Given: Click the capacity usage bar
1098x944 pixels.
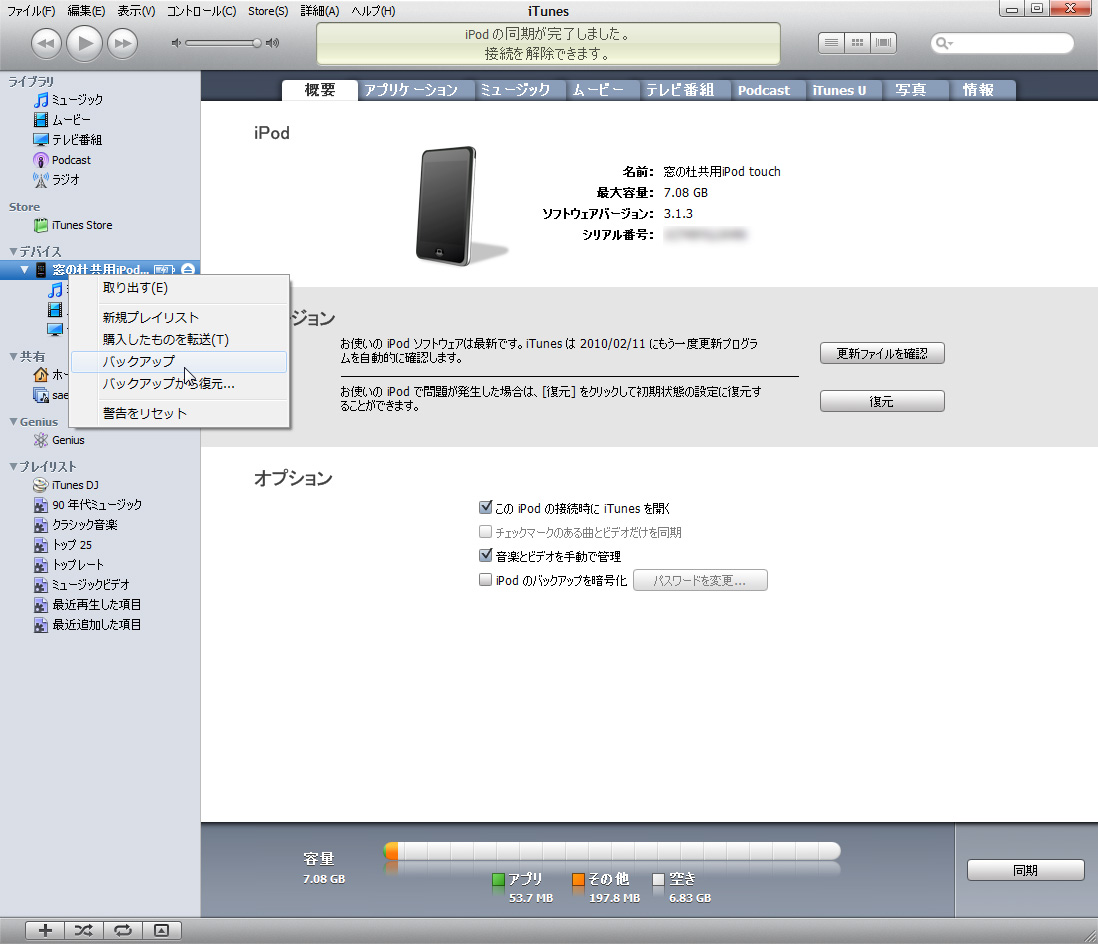Looking at the screenshot, I should (612, 852).
